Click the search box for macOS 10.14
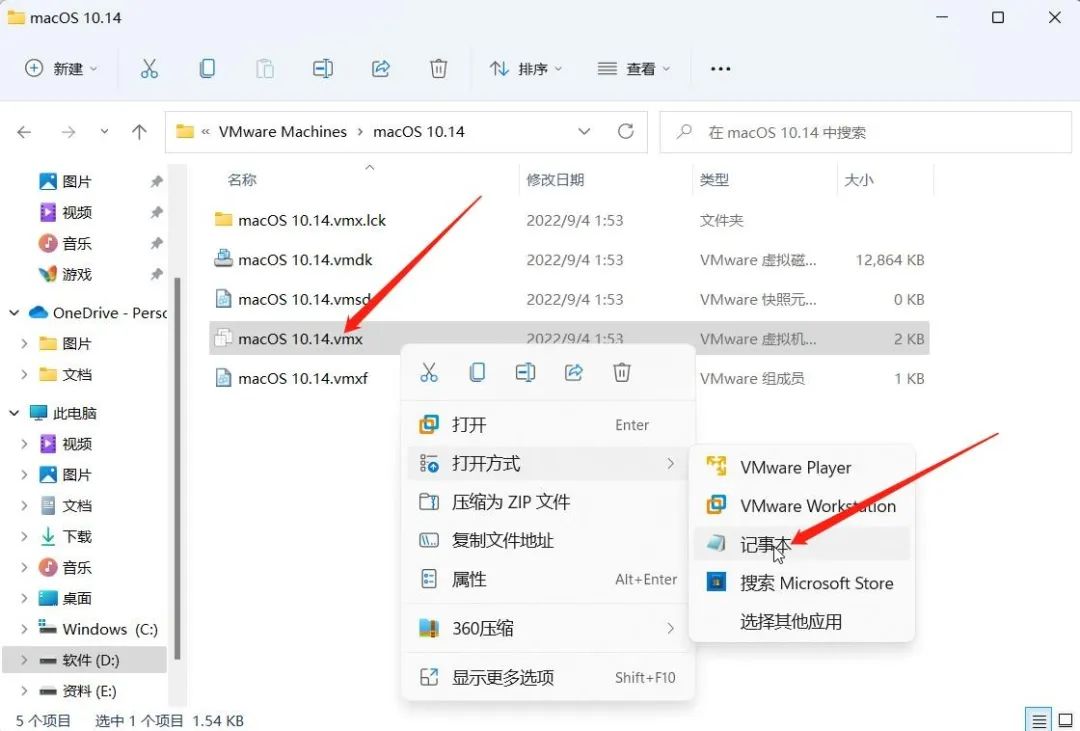Viewport: 1080px width, 731px height. tap(865, 132)
